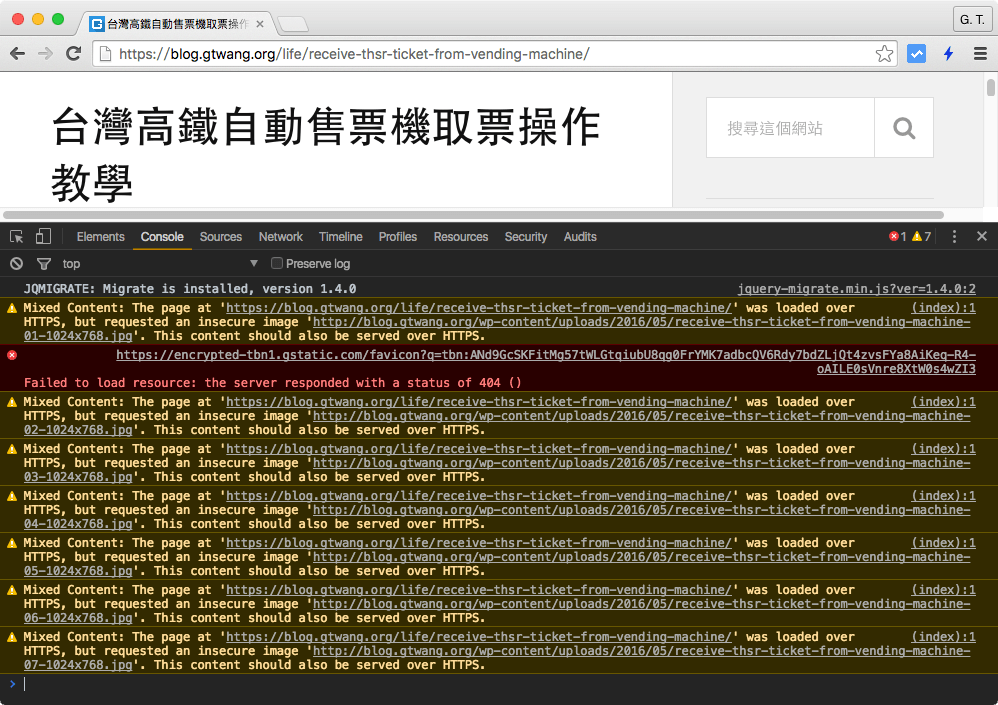This screenshot has height=705, width=998.
Task: Select the inspect element tool
Action: (15, 236)
